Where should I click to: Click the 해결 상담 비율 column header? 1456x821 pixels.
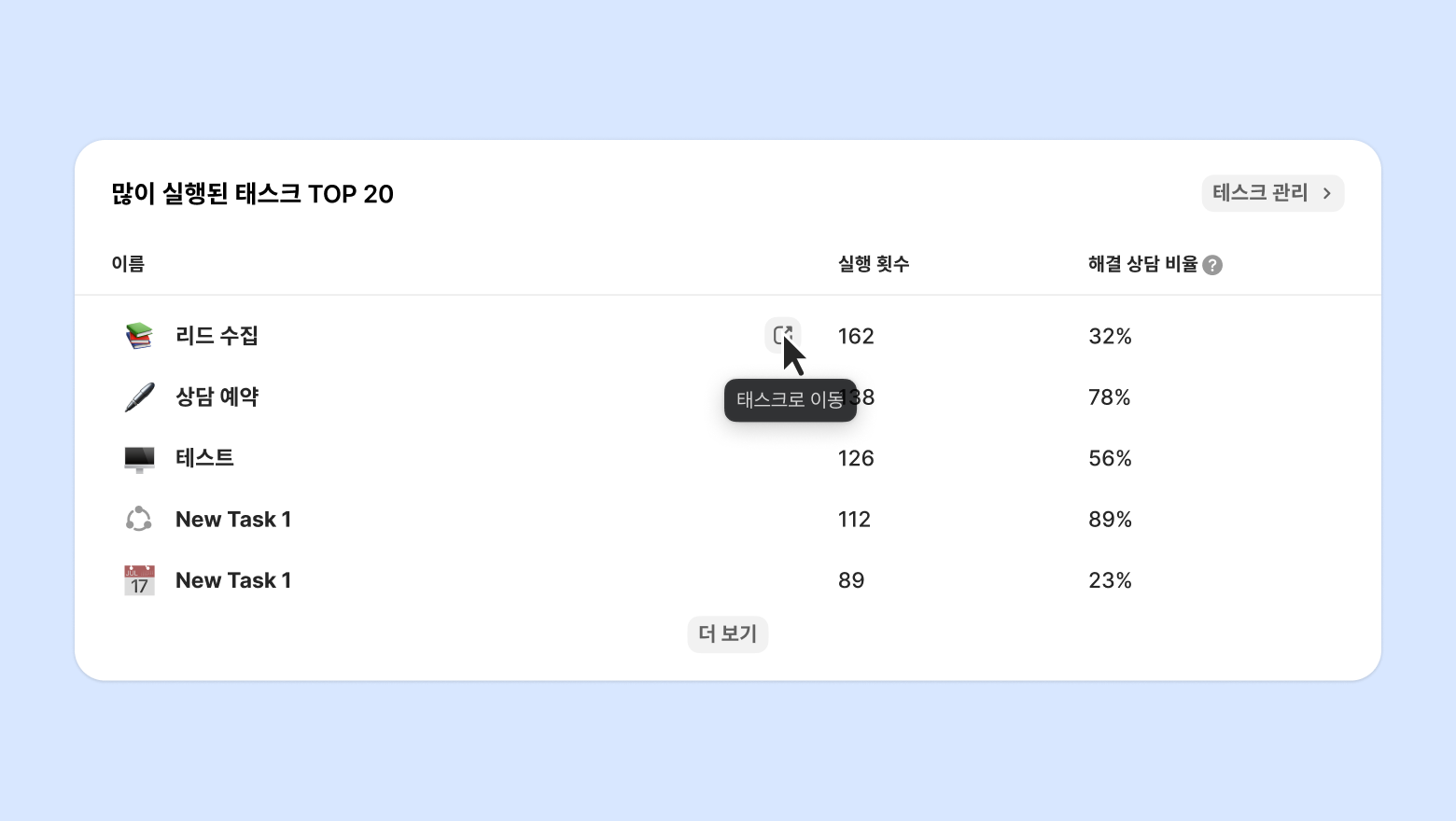[x=1142, y=264]
